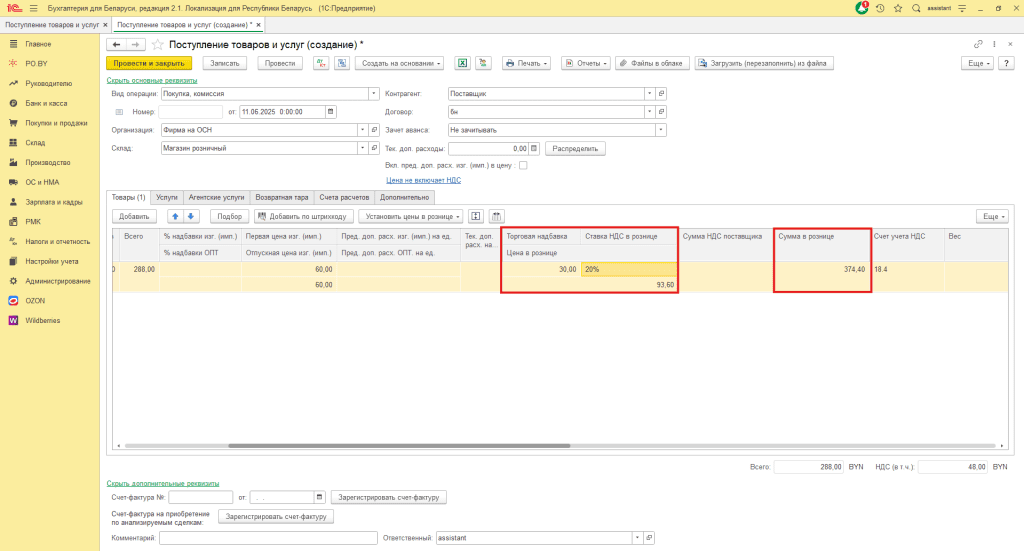Open Договор card icon
The width and height of the screenshot is (1024, 551).
pos(661,112)
